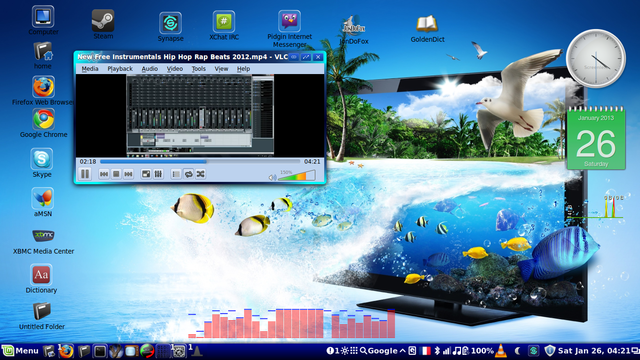This screenshot has height=360, width=640.
Task: Open the Media menu in VLC
Action: click(x=90, y=69)
